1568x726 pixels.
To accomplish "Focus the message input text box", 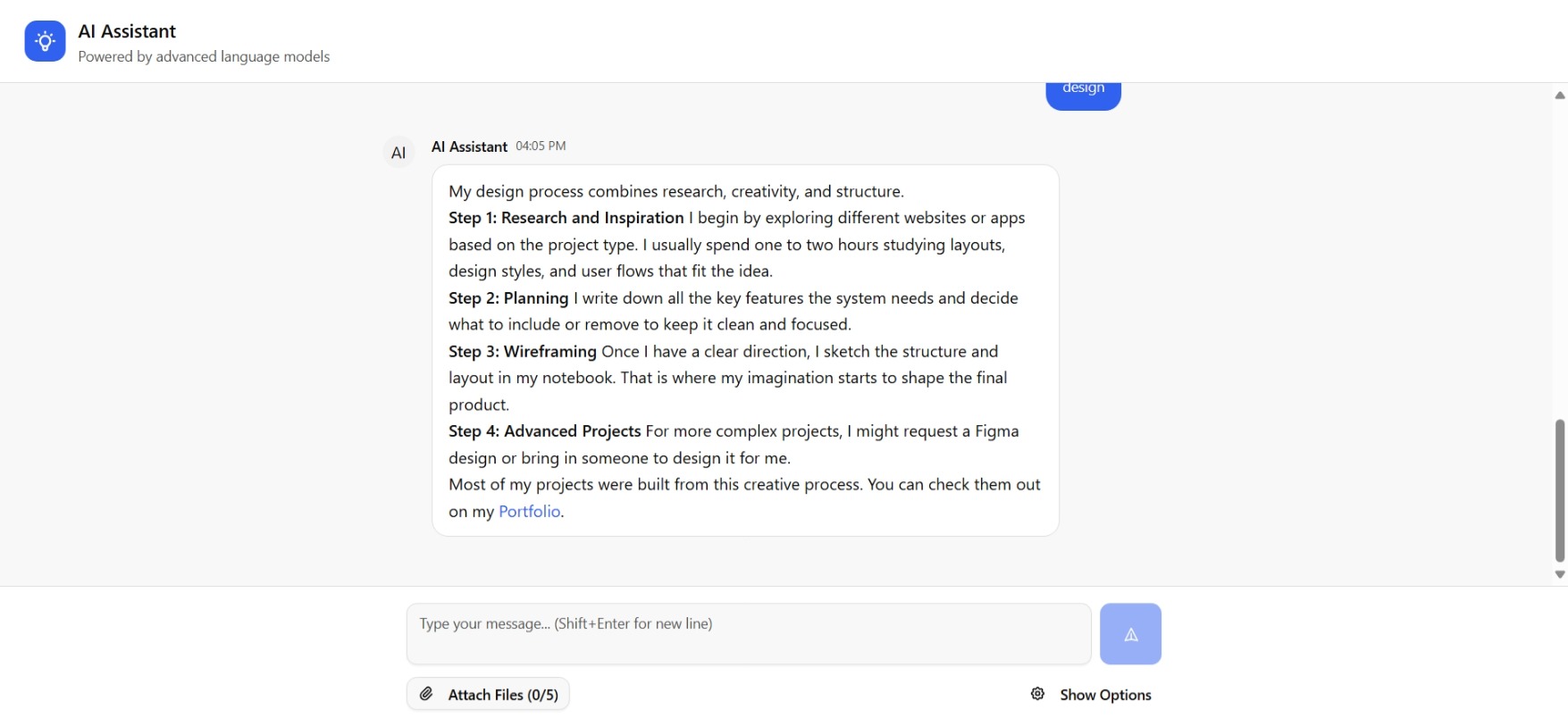I will (x=748, y=634).
